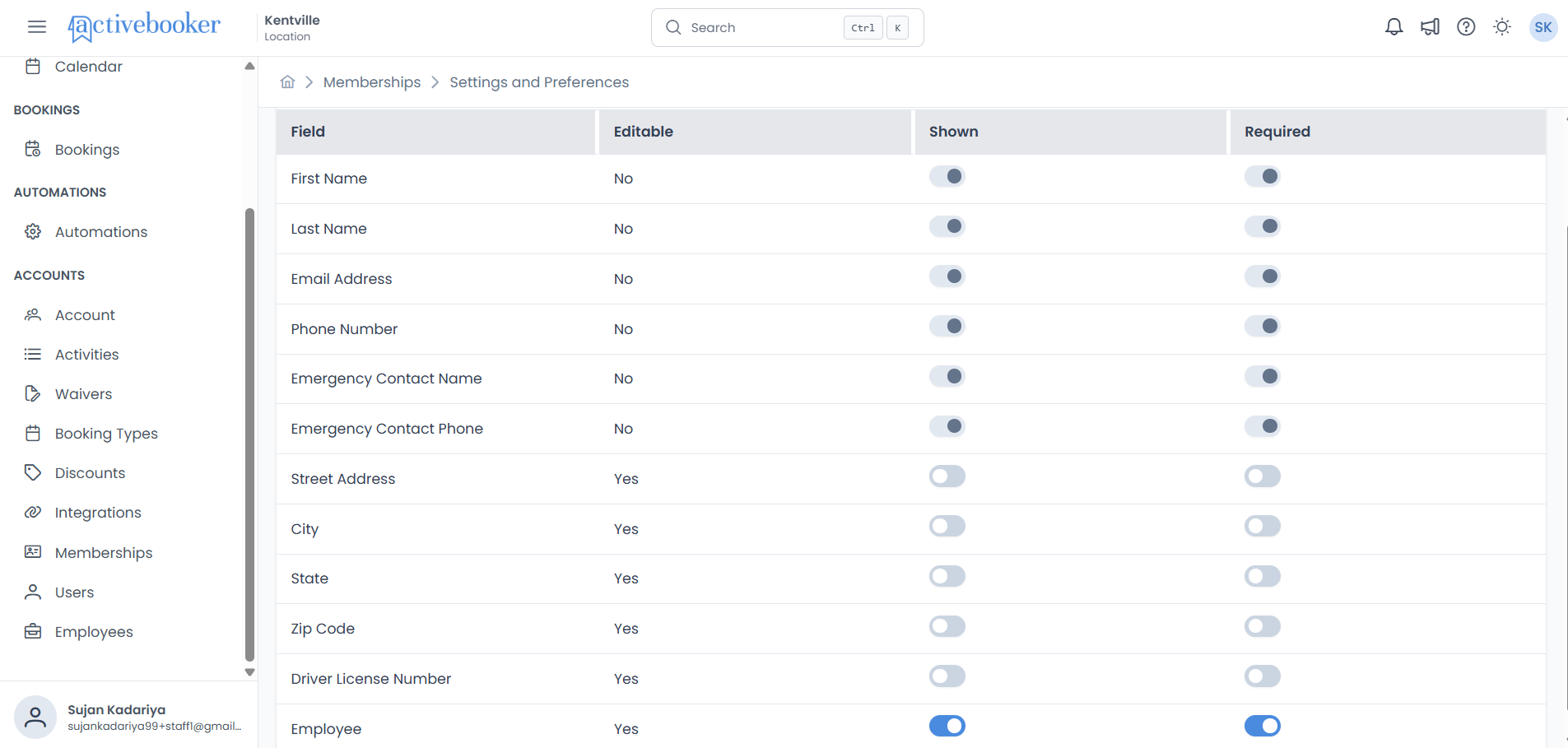The height and width of the screenshot is (748, 1568).
Task: Click the Discounts tag icon
Action: click(x=33, y=472)
